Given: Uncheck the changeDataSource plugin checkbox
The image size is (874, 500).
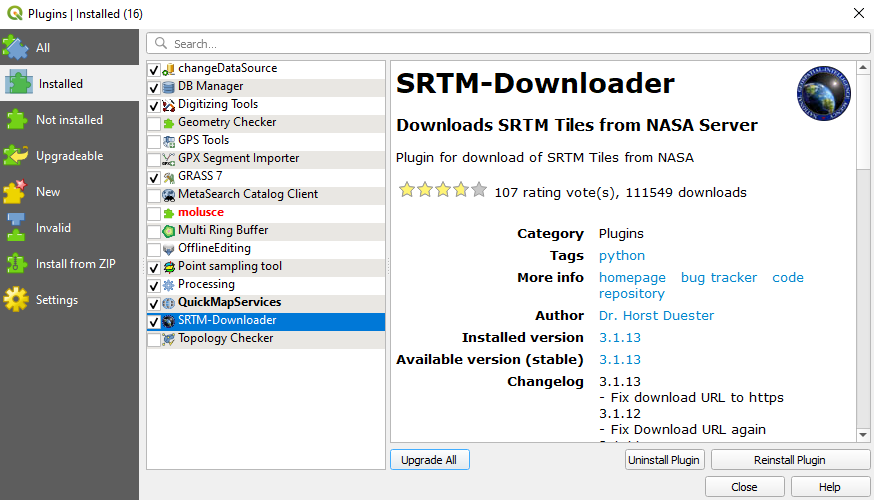Looking at the screenshot, I should 154,70.
